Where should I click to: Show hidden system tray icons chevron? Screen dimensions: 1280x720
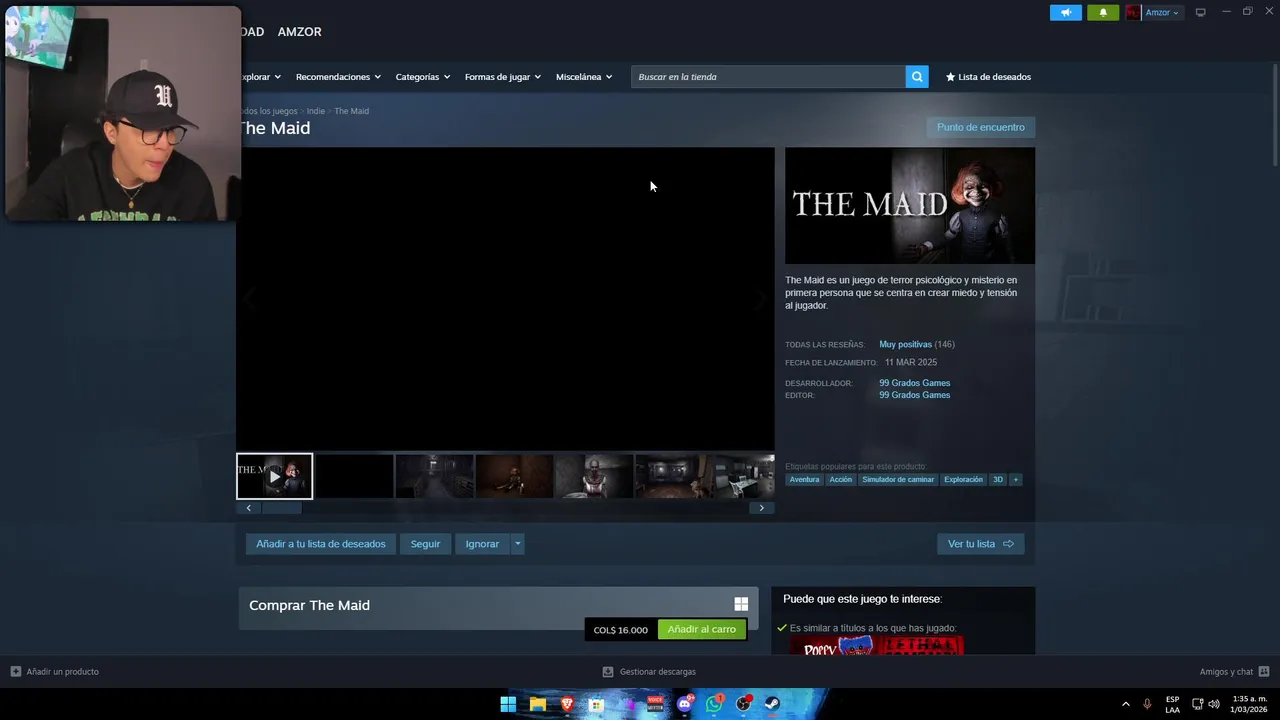pos(1126,704)
